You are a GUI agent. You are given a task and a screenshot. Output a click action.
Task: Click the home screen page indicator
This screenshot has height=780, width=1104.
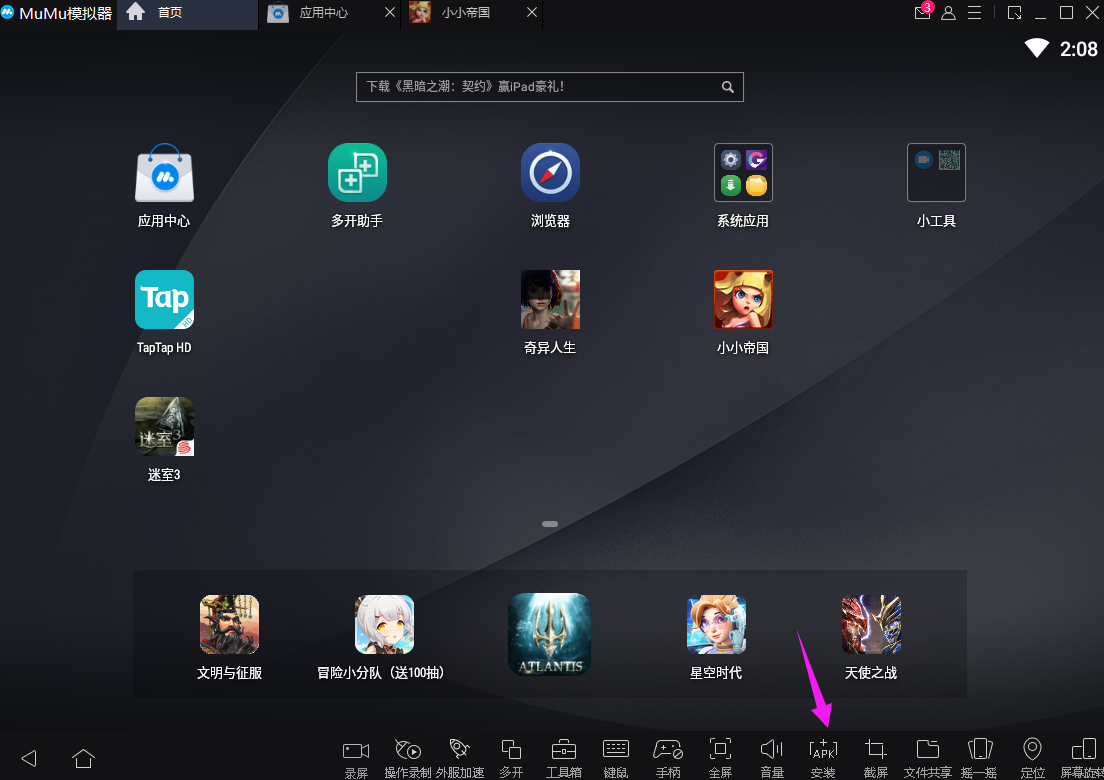tap(550, 524)
